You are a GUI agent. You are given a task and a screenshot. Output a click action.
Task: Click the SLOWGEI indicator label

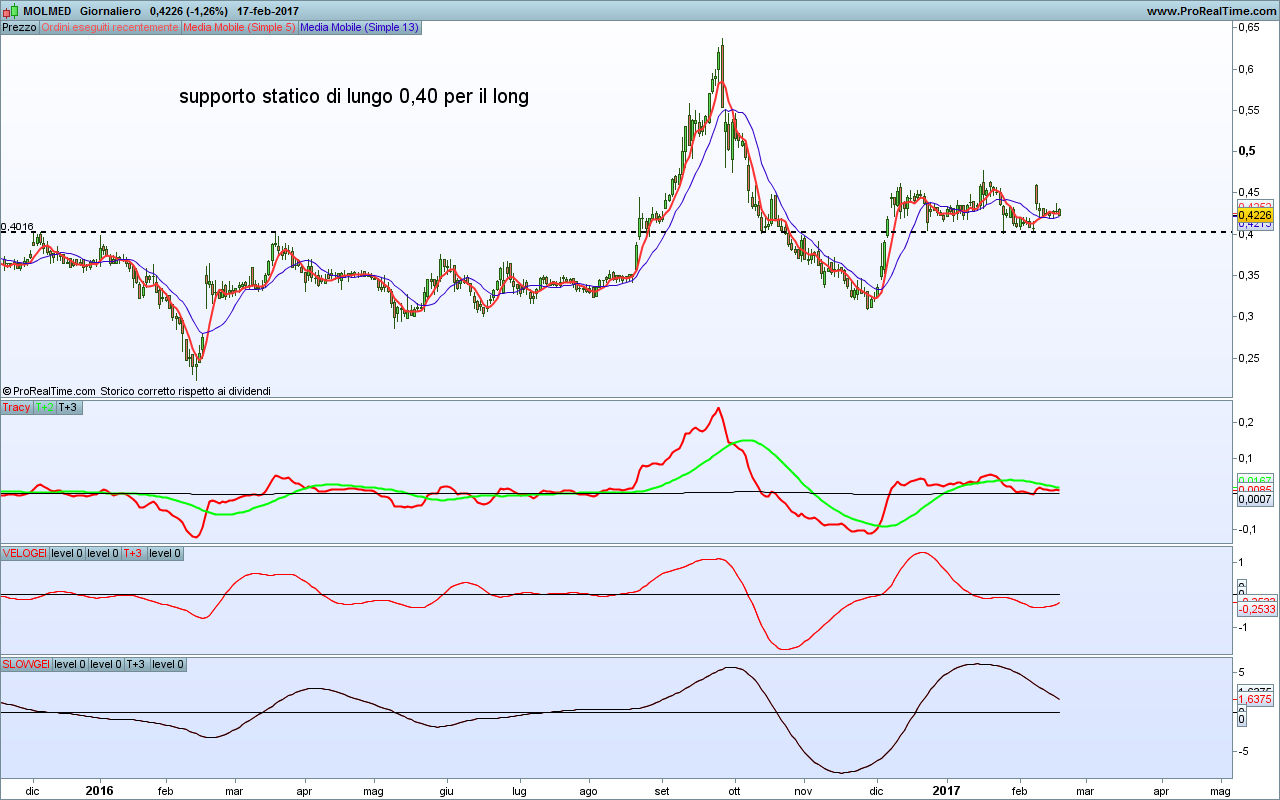tap(26, 664)
